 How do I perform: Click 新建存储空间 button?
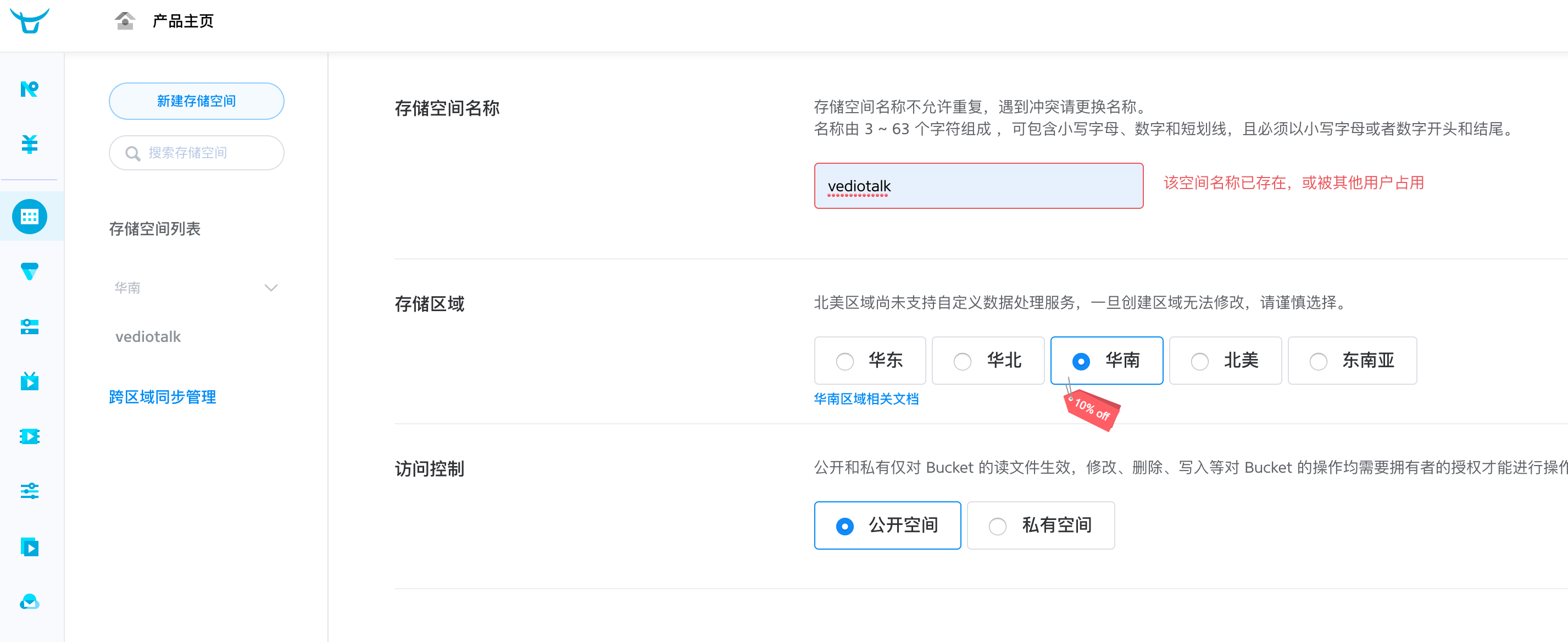[196, 101]
